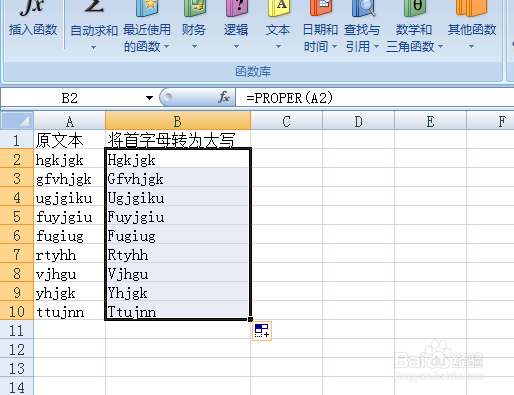Click the Select All corner box
This screenshot has height=395, width=514.
click(x=17, y=121)
